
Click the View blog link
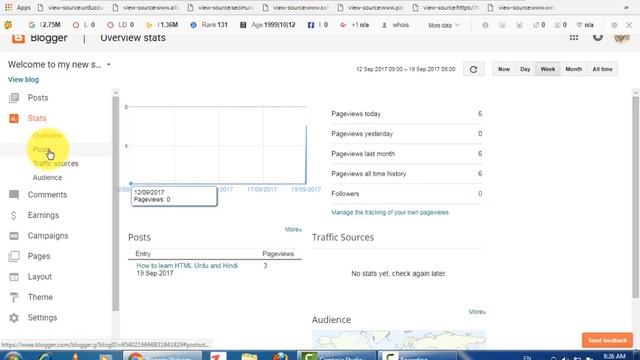click(23, 80)
